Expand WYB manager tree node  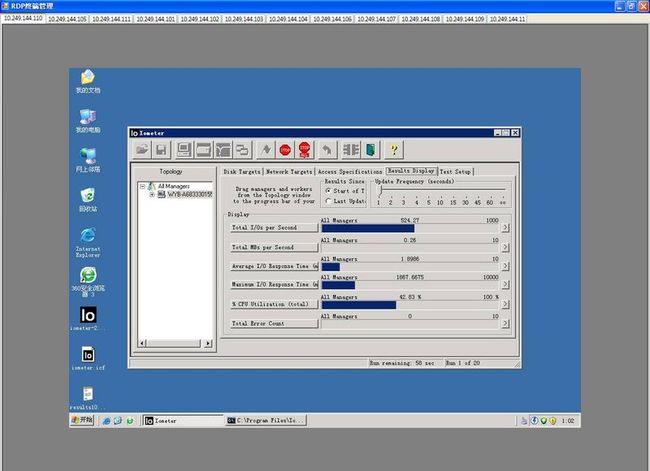[152, 194]
